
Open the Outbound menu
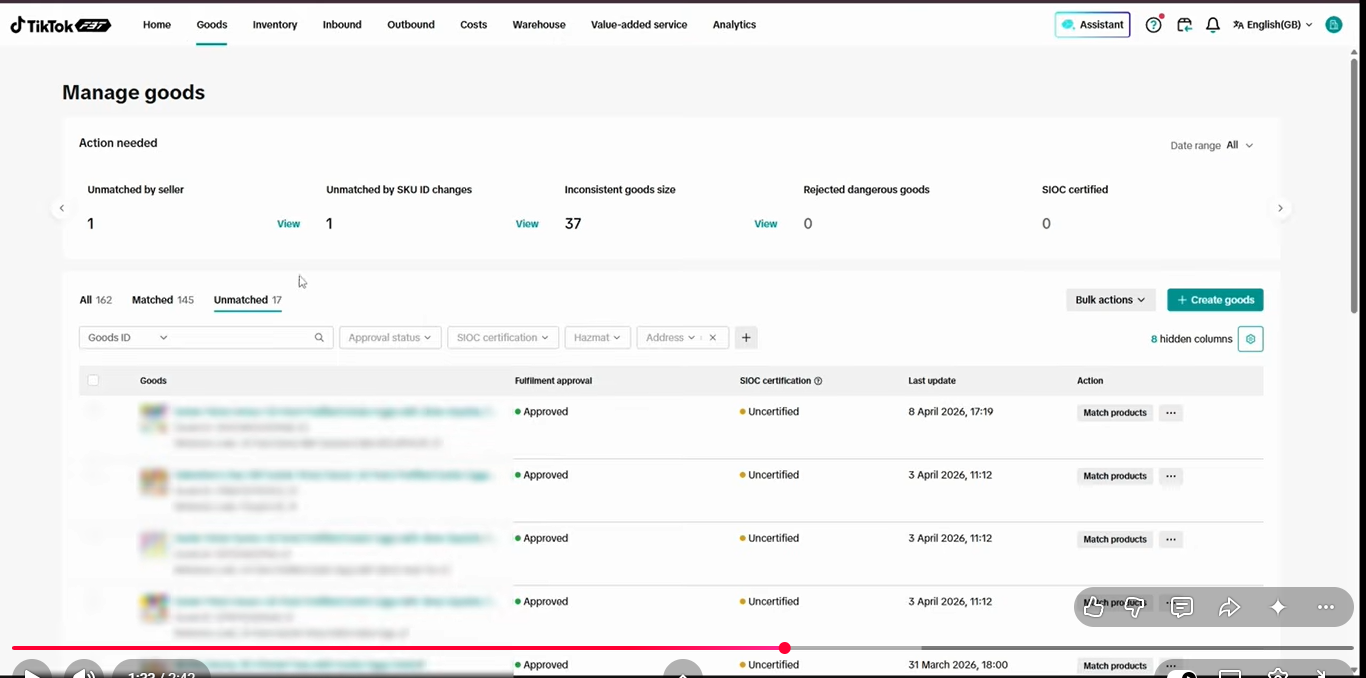[411, 25]
